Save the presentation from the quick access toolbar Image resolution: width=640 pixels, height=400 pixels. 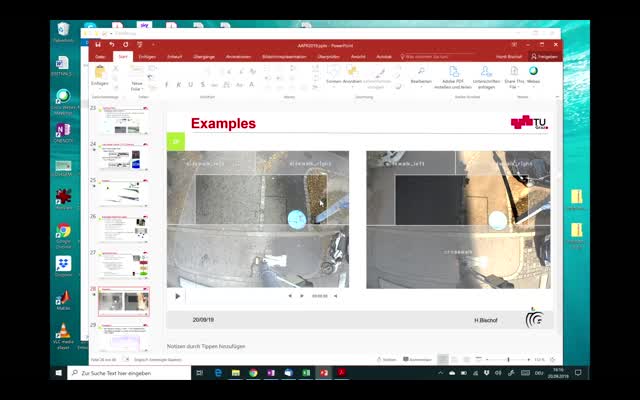tap(98, 44)
